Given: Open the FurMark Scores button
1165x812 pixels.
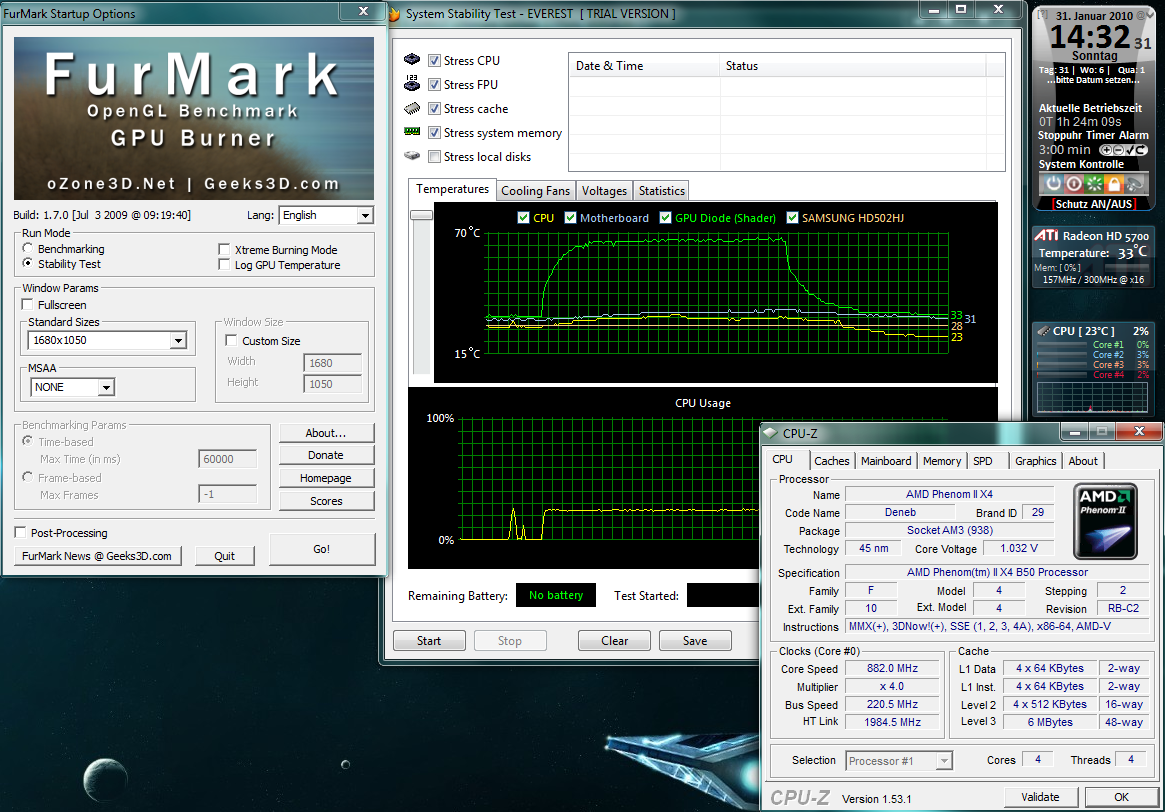Looking at the screenshot, I should [326, 501].
